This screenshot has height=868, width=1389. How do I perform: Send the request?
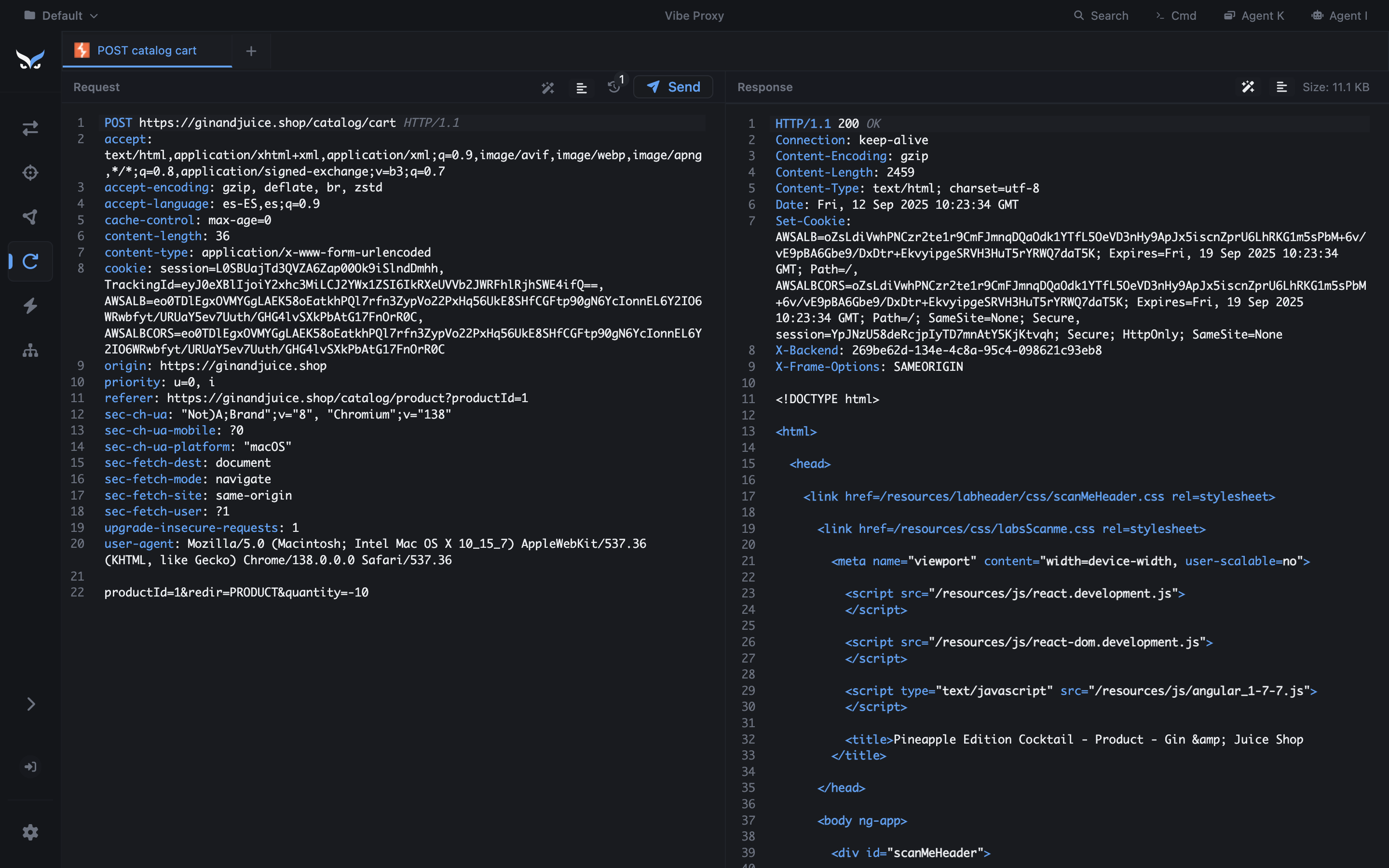click(x=673, y=87)
